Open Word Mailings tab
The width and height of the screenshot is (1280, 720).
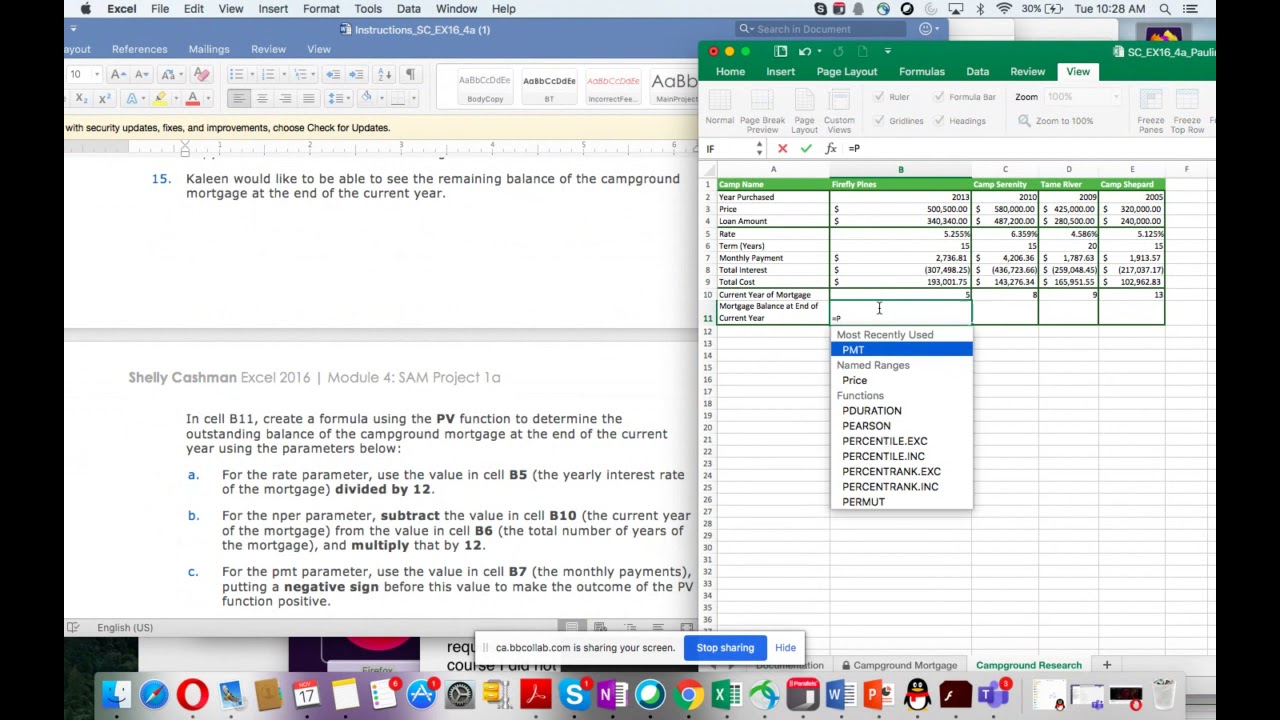point(209,49)
